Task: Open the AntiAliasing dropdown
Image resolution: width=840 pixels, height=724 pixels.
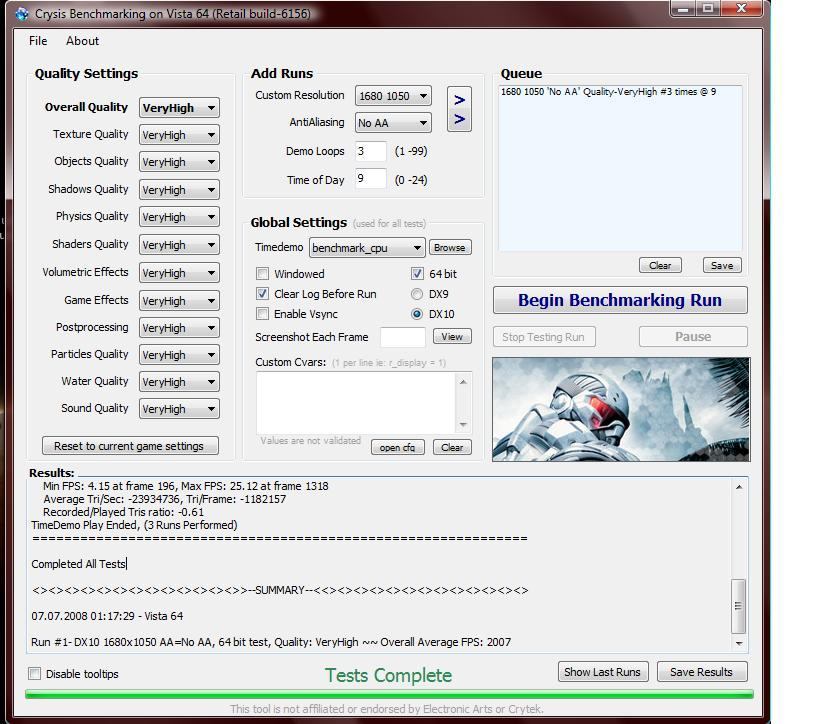Action: [x=393, y=123]
